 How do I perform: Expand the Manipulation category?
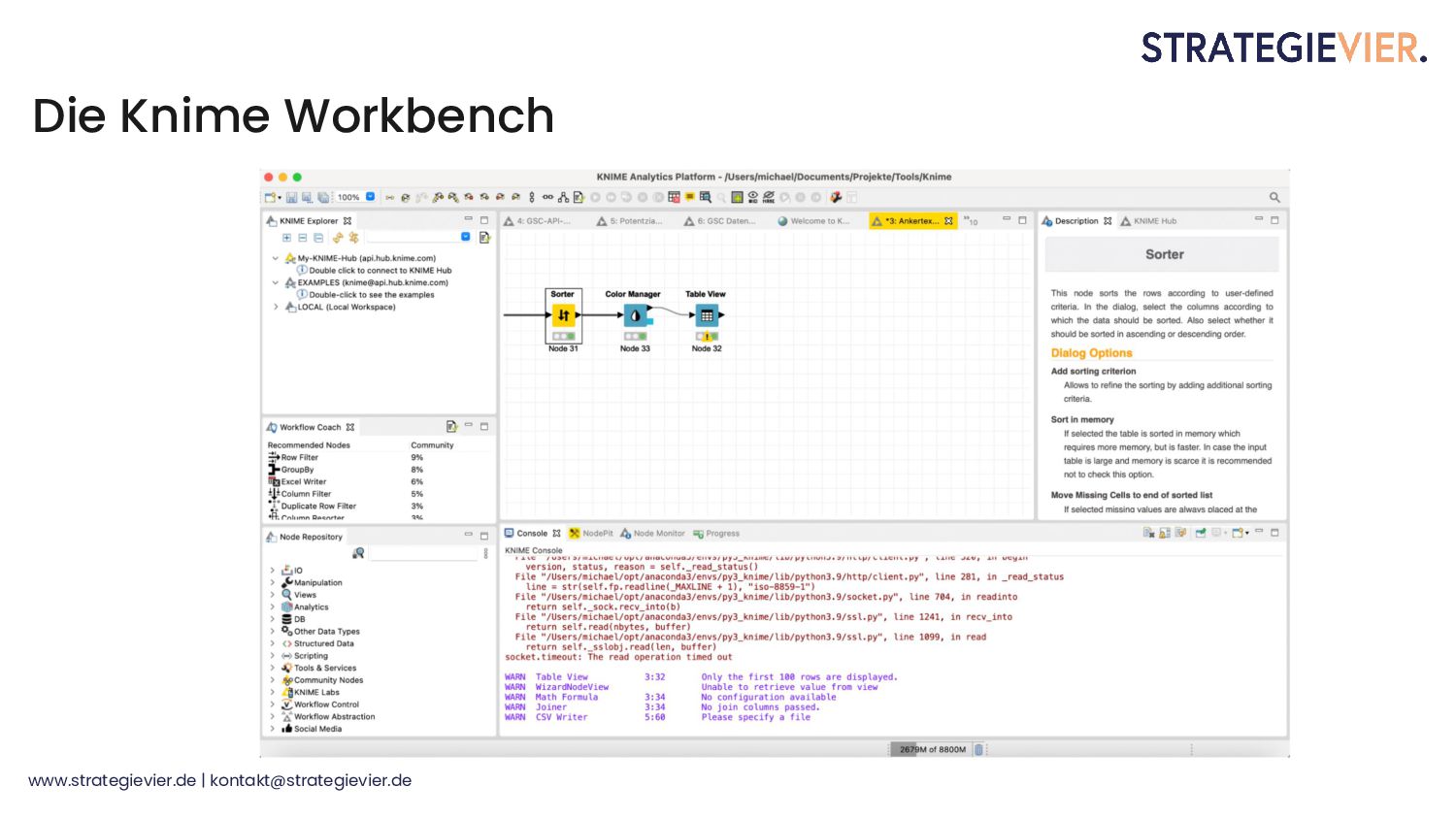pos(272,583)
